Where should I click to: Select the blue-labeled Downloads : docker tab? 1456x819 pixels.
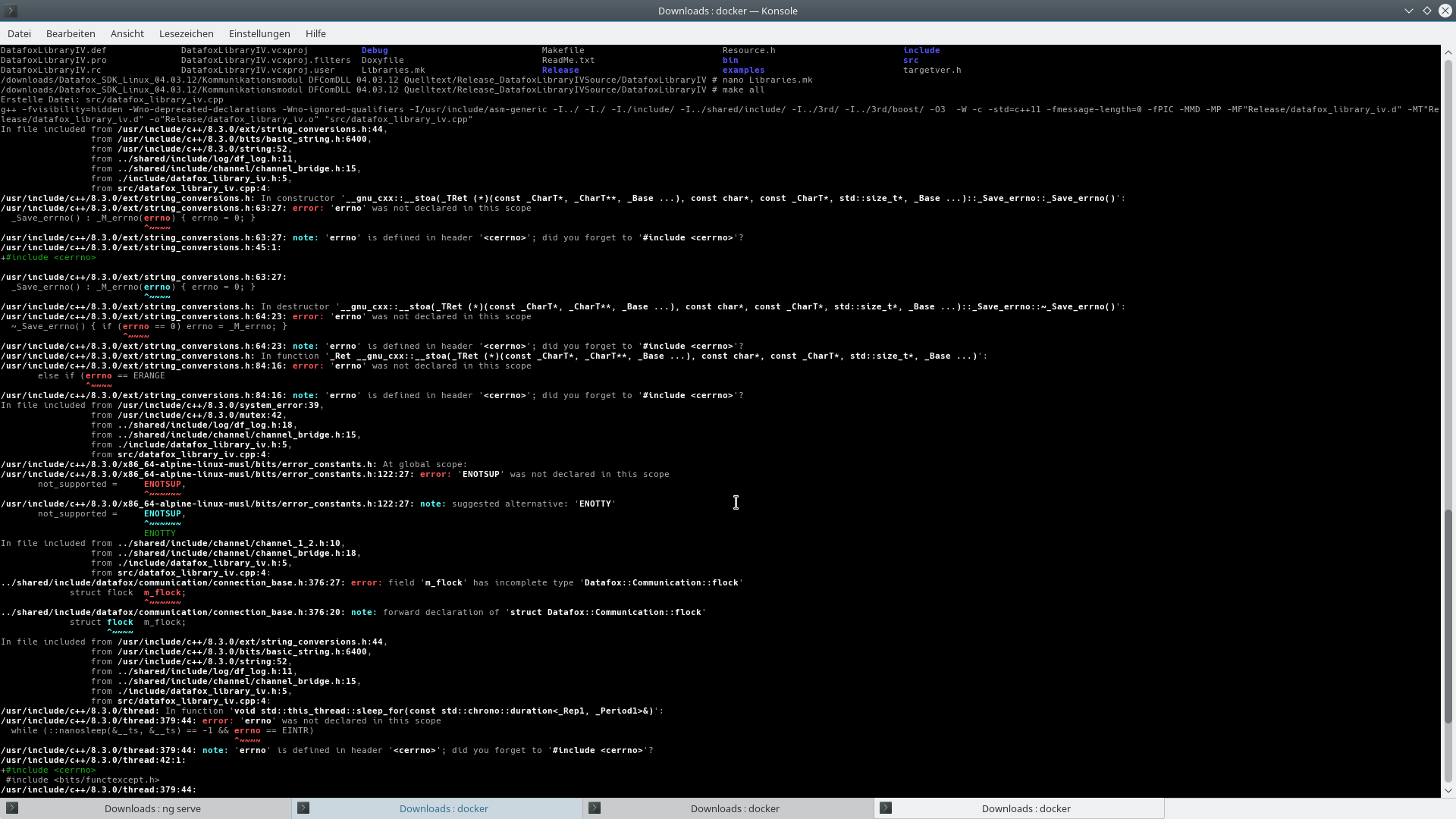444,808
